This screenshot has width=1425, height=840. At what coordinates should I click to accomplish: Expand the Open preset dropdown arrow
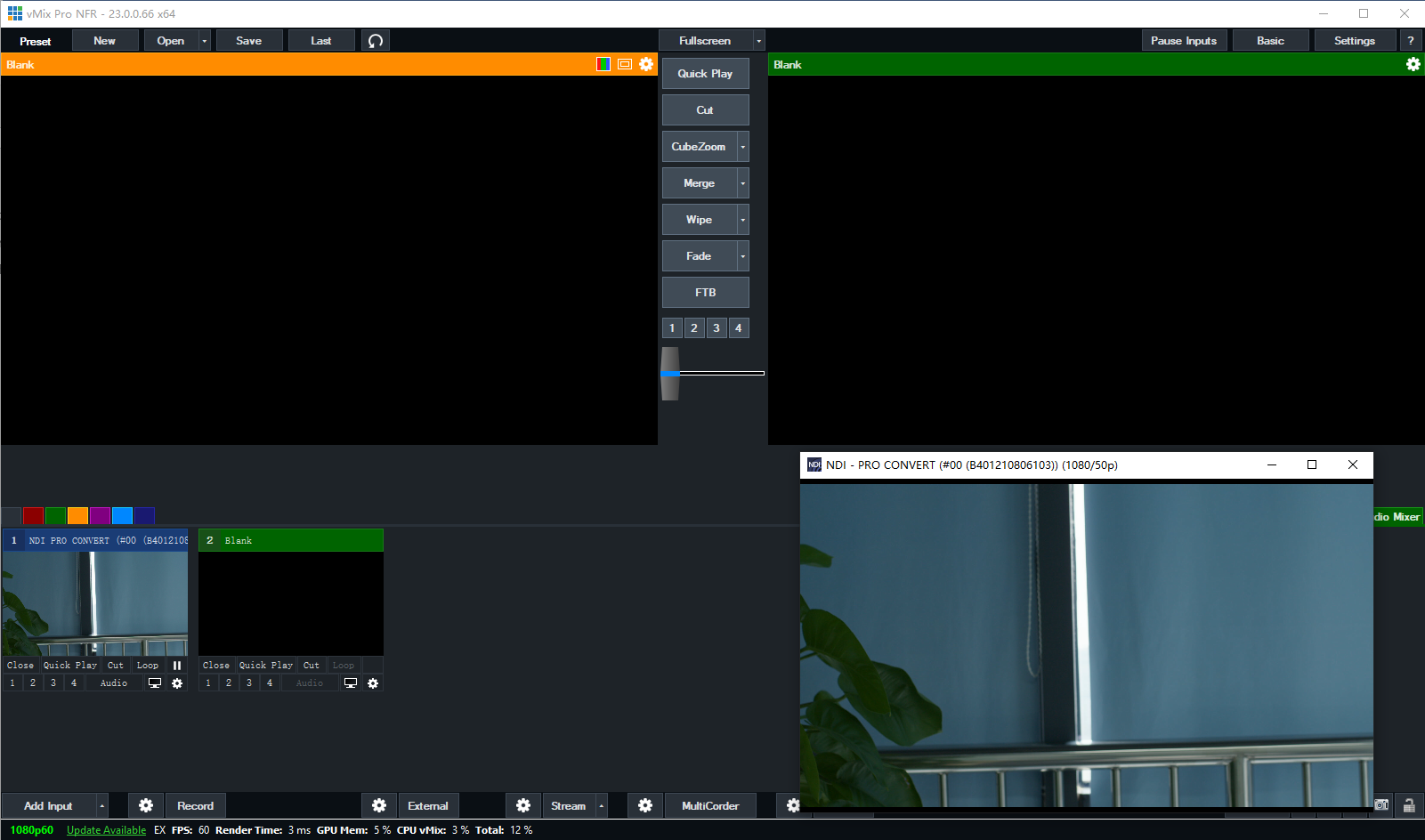coord(205,41)
